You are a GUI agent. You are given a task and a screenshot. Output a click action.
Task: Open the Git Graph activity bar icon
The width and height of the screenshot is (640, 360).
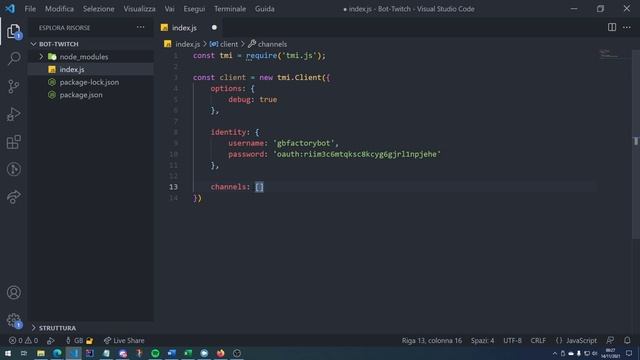pos(13,169)
